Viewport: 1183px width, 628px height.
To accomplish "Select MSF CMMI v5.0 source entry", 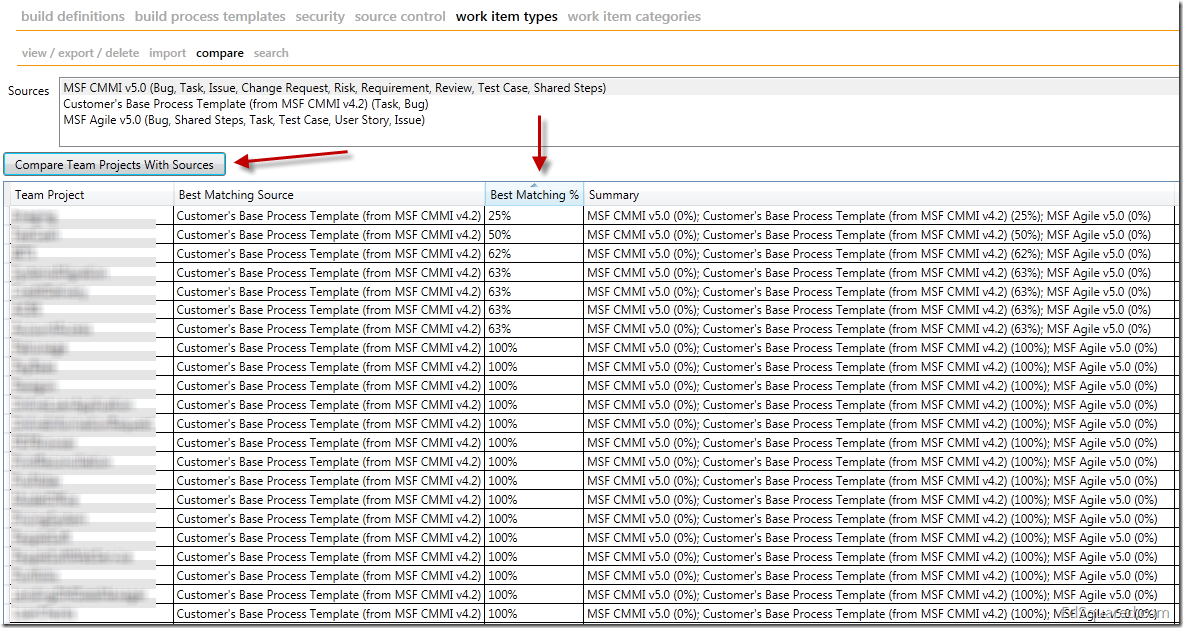I will coord(619,88).
